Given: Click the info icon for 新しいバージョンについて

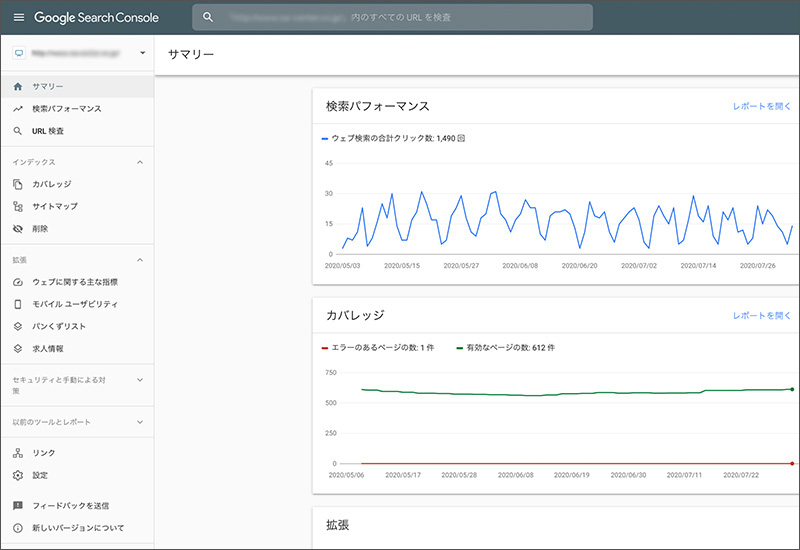Looking at the screenshot, I should point(18,528).
